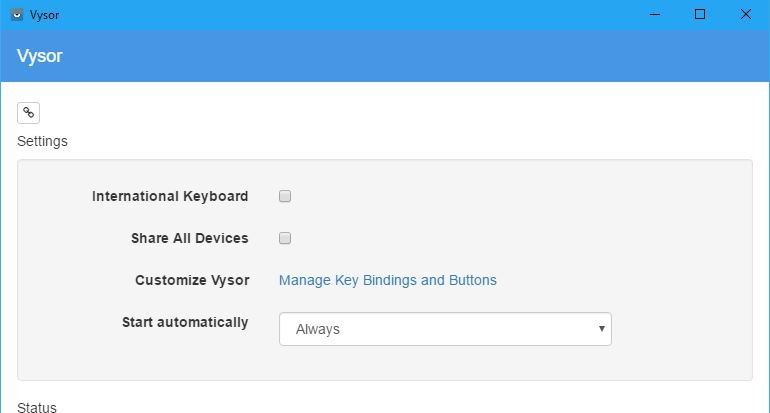Close the Vysor window
The height and width of the screenshot is (413, 770).
pos(745,15)
